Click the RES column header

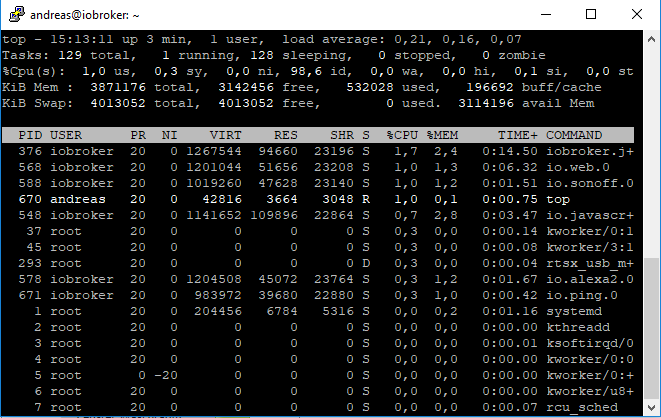(x=286, y=135)
